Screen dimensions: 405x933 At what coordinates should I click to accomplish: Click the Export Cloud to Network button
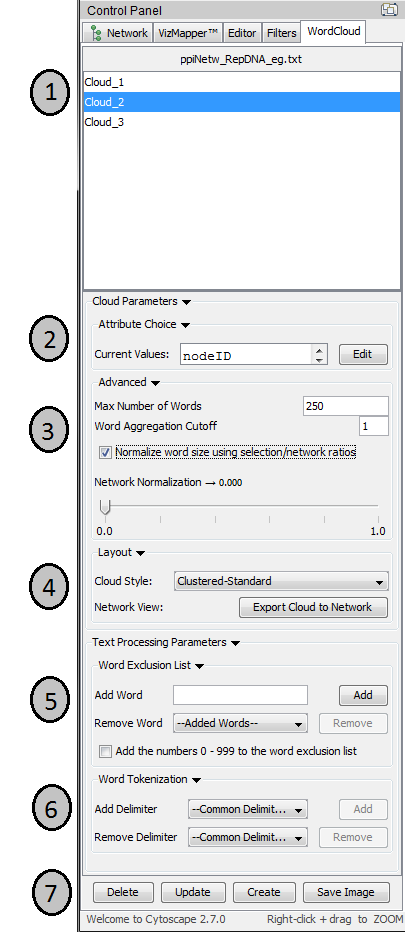click(x=313, y=608)
